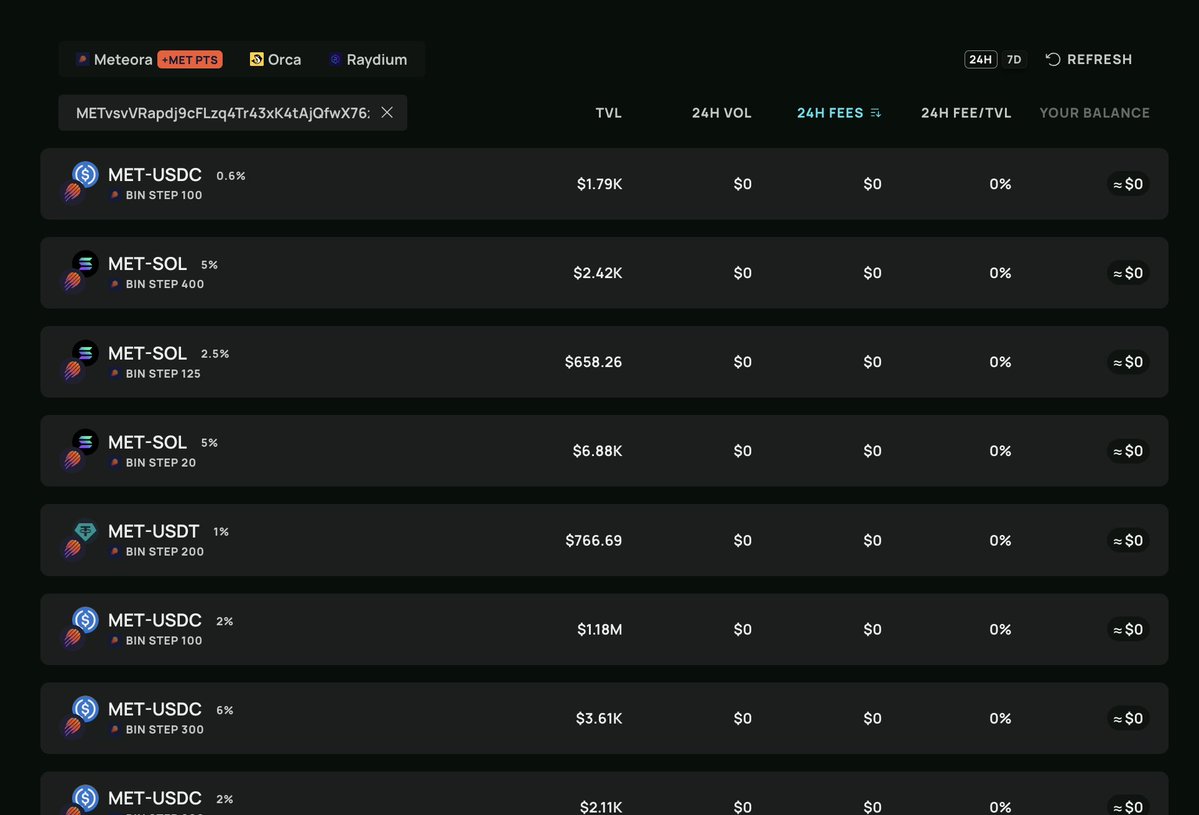Open MET-USDC 0.6% pool row
The height and width of the screenshot is (815, 1199).
pos(604,183)
